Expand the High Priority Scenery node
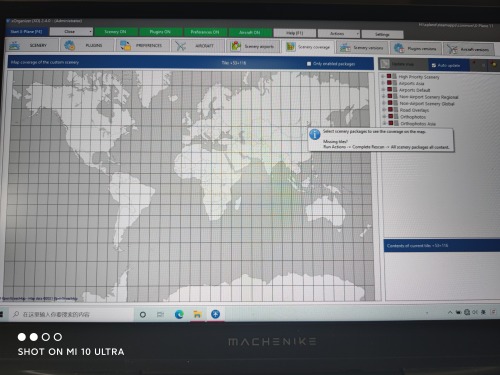Viewport: 500px width, 375px height. 383,76
